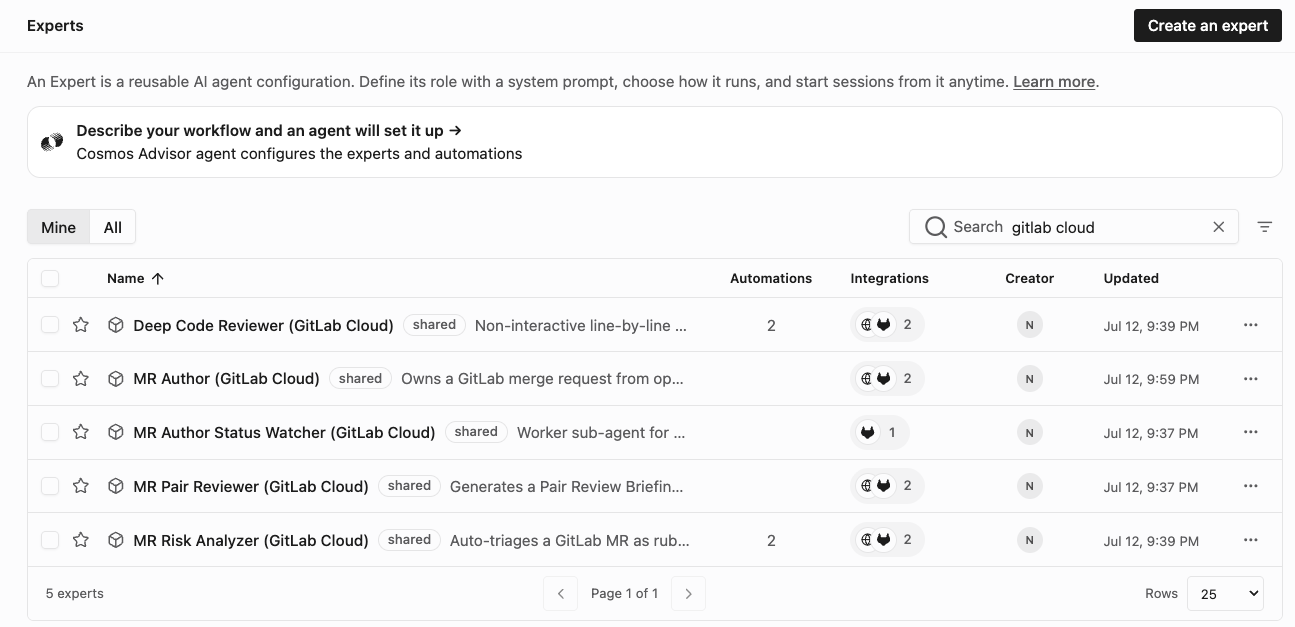This screenshot has width=1295, height=627.
Task: Open more options for Deep Code Reviewer
Action: [1251, 325]
